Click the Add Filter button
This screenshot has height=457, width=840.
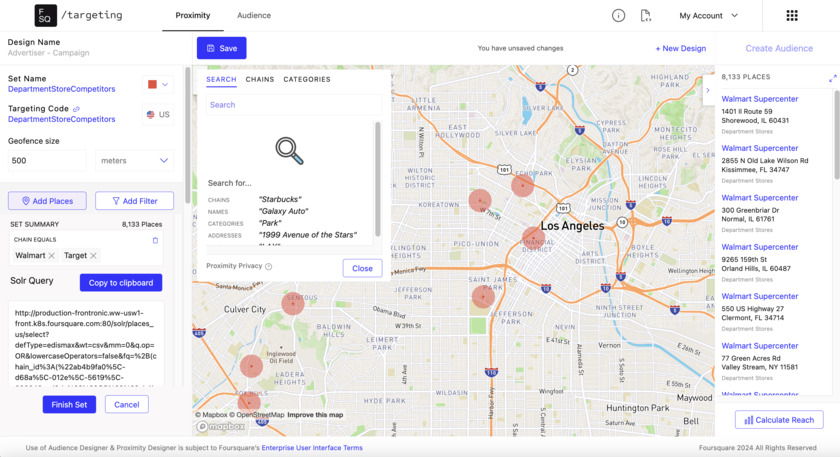click(x=134, y=201)
